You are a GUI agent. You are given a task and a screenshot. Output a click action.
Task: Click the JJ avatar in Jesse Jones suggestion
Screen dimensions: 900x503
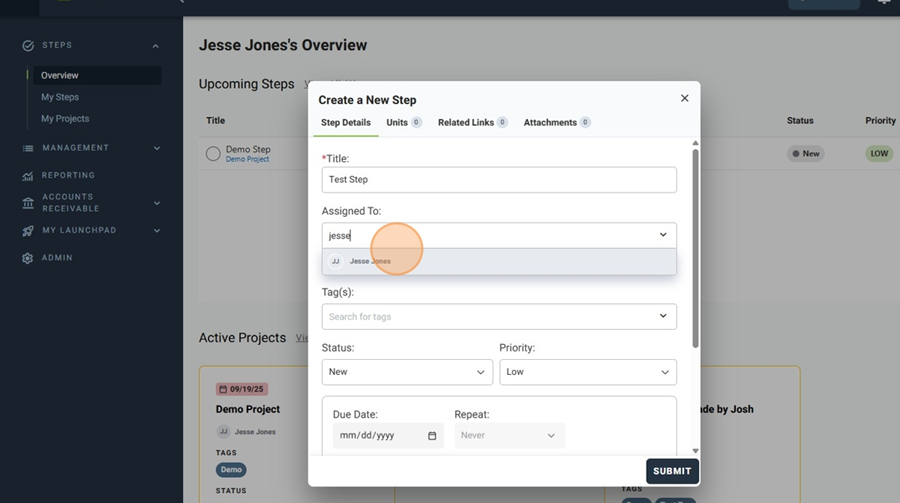point(335,261)
